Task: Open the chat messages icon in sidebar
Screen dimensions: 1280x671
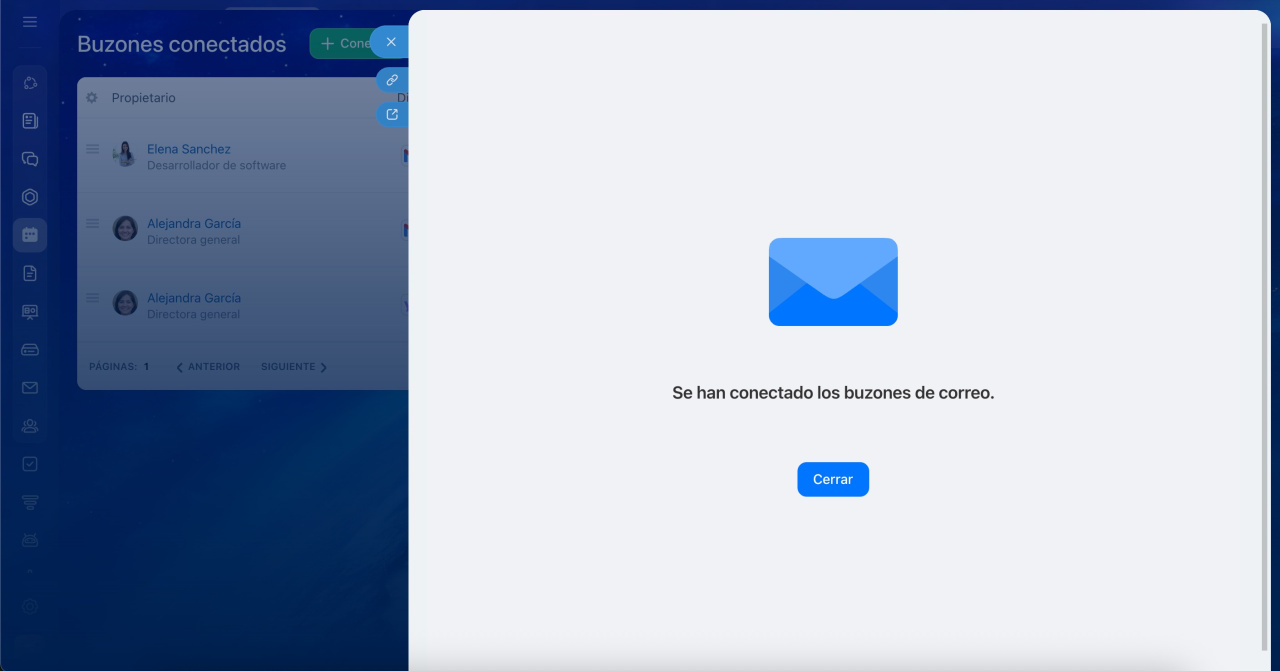Action: pyautogui.click(x=30, y=159)
